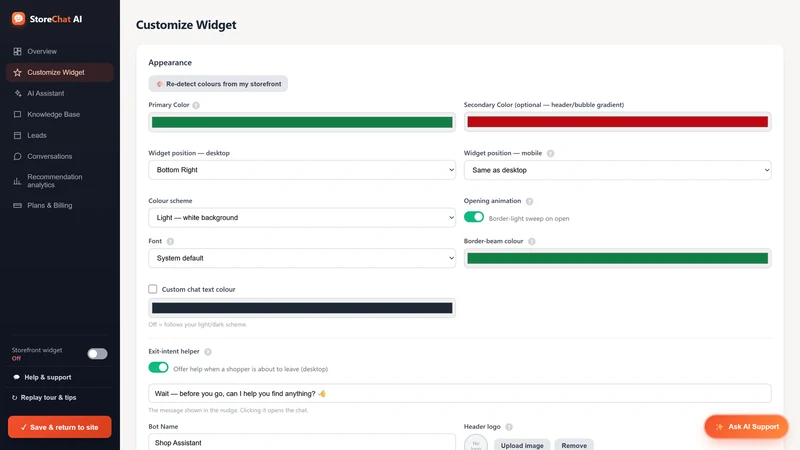
Task: Click the Replay tour refresh icon
Action: click(14, 397)
